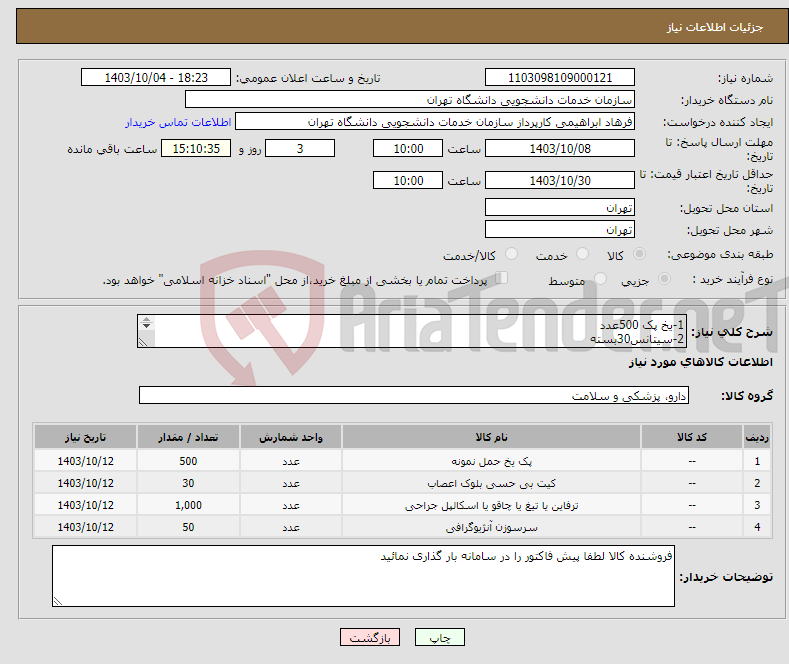Click the surgical blade item name in row 3
The width and height of the screenshot is (789, 664).
pos(492,506)
